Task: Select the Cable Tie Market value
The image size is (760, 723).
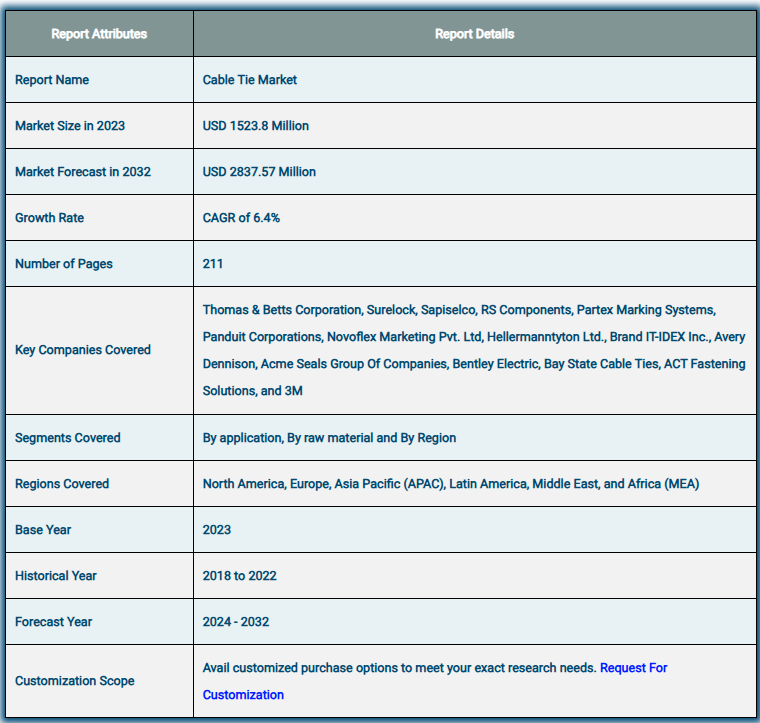Action: coord(250,80)
